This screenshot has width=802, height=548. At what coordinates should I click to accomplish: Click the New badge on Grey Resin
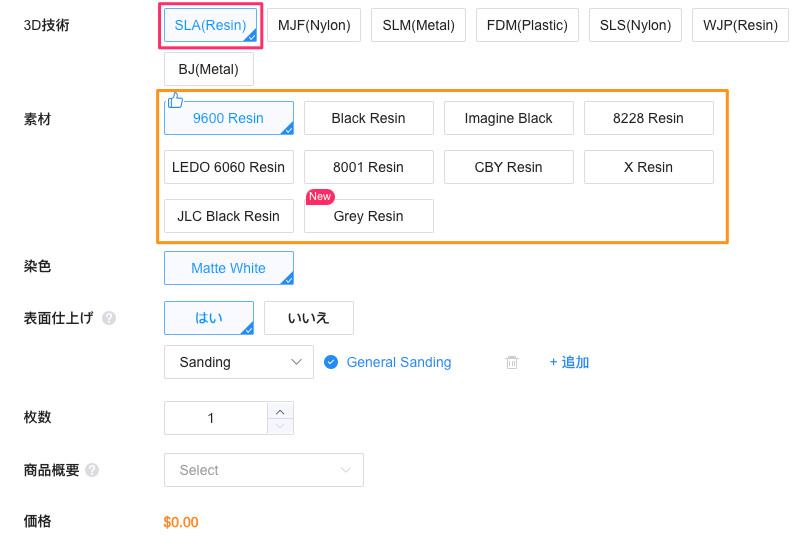(320, 197)
